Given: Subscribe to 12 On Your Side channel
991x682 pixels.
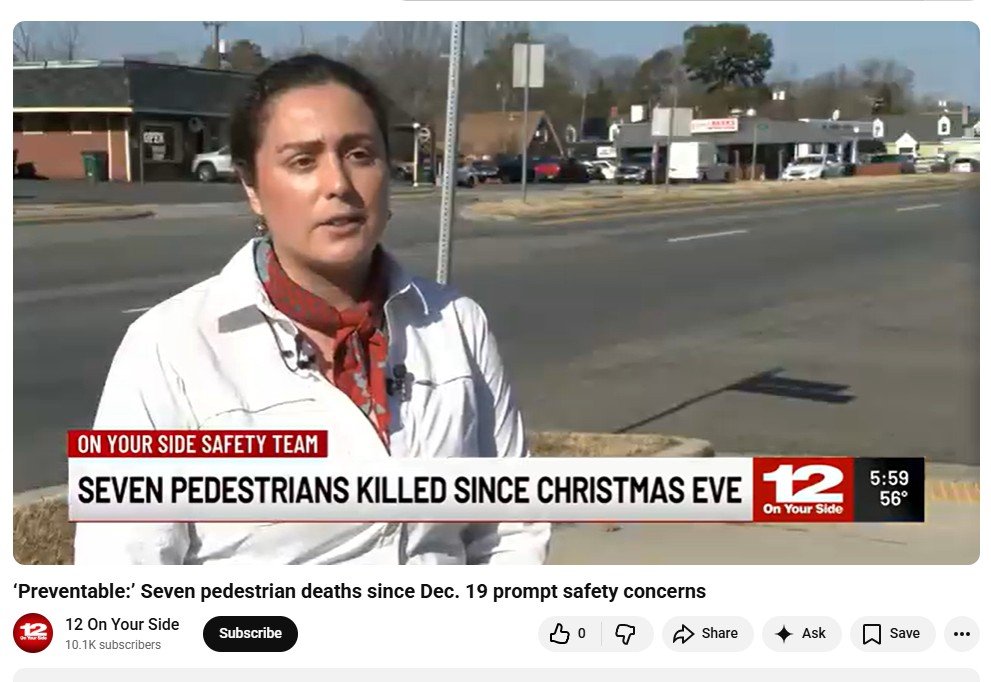Looking at the screenshot, I should (x=250, y=633).
